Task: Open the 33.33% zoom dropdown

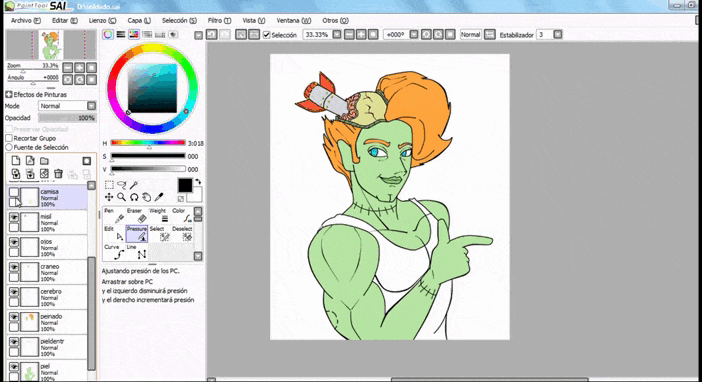Action: (337, 34)
